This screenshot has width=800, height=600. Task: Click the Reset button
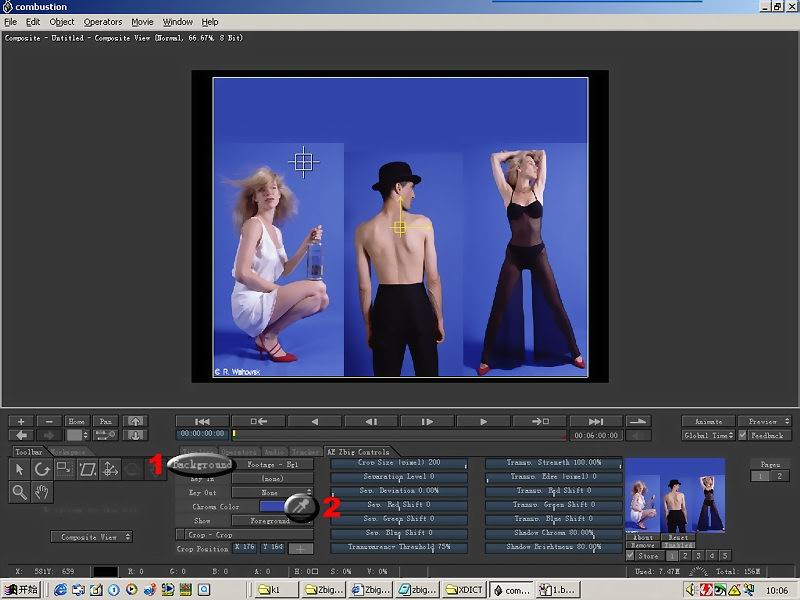click(x=678, y=537)
